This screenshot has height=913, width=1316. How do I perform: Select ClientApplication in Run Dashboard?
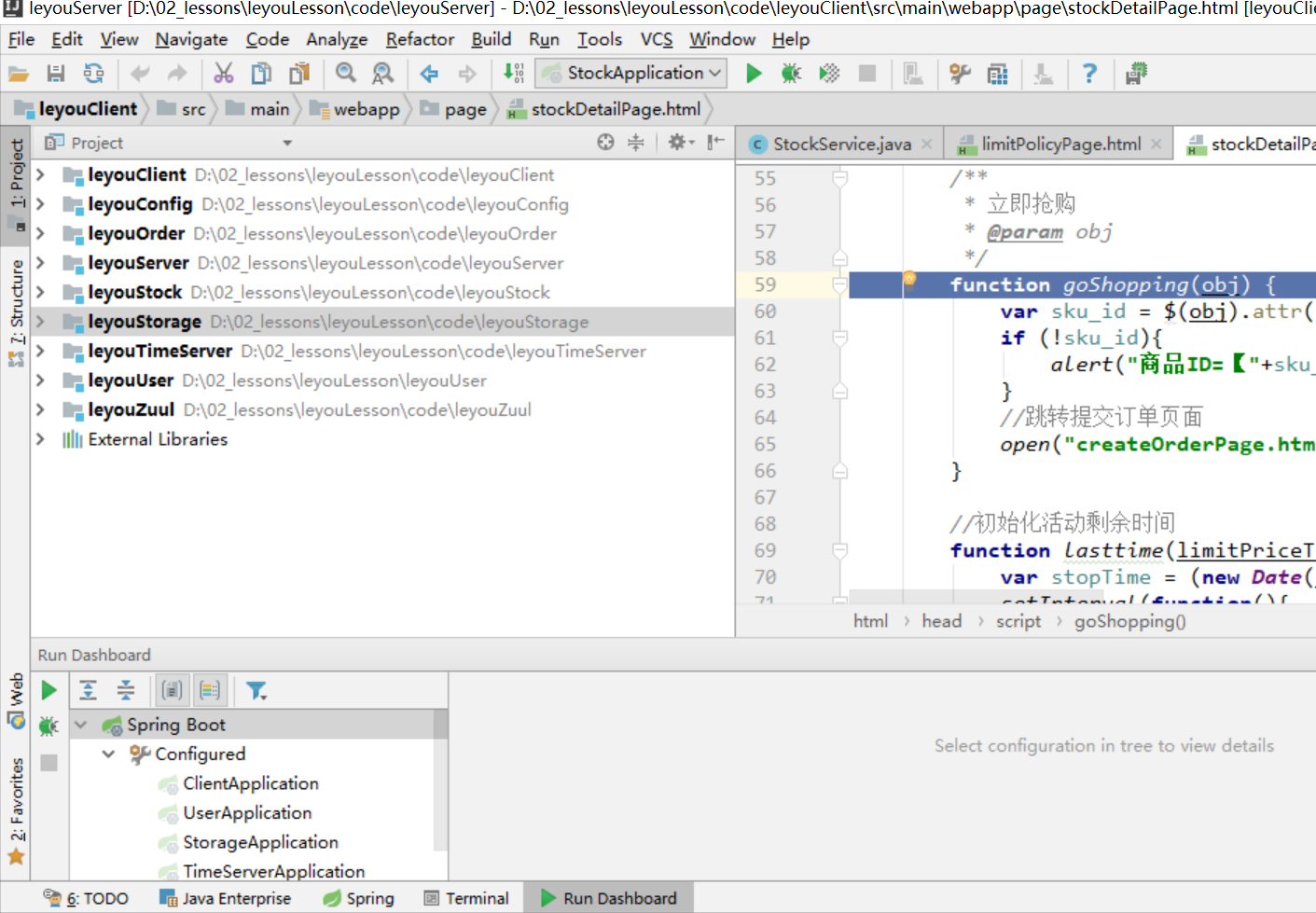point(251,783)
